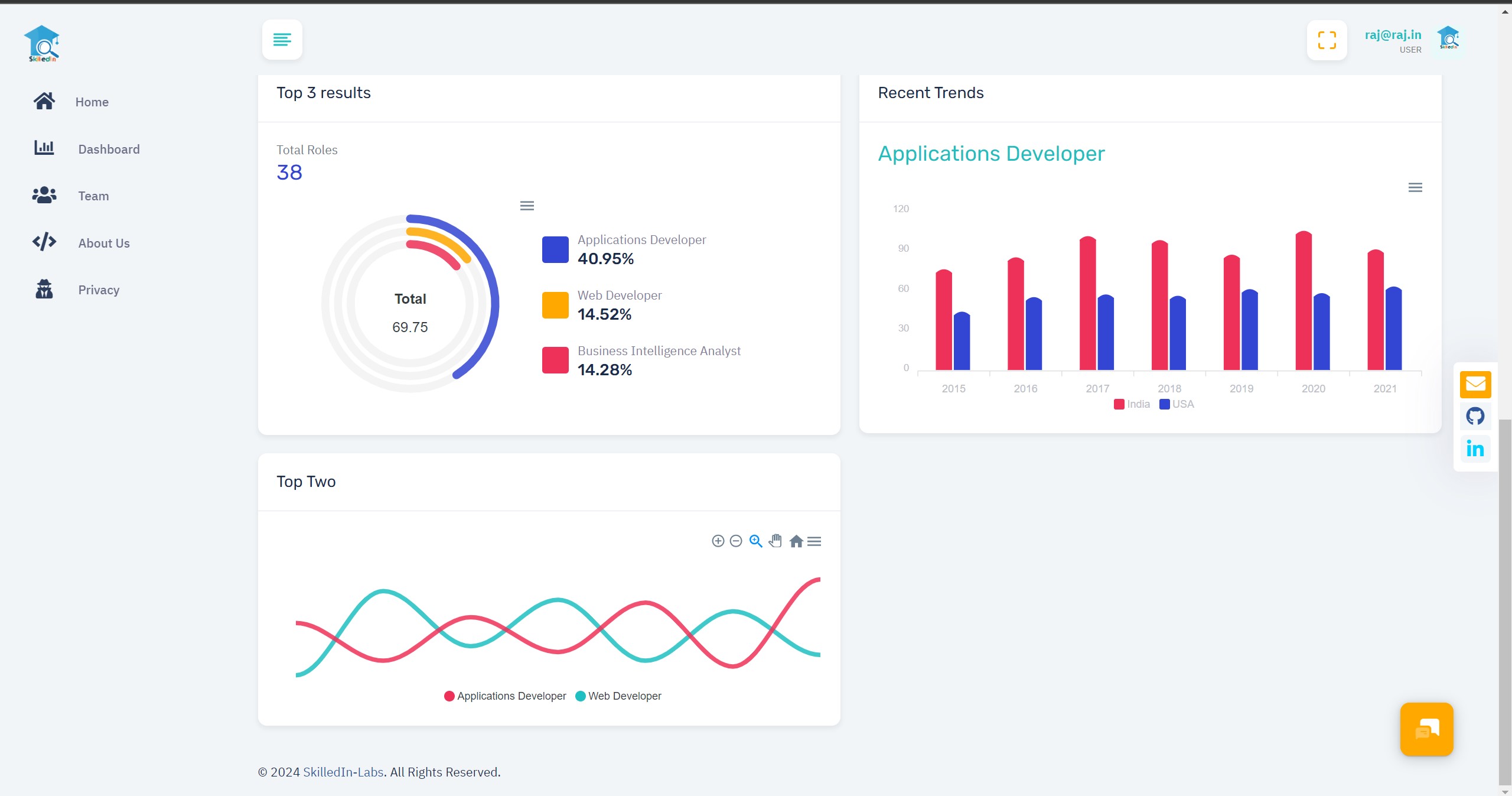Click the 2020 India bar
The width and height of the screenshot is (1512, 796).
1304,301
